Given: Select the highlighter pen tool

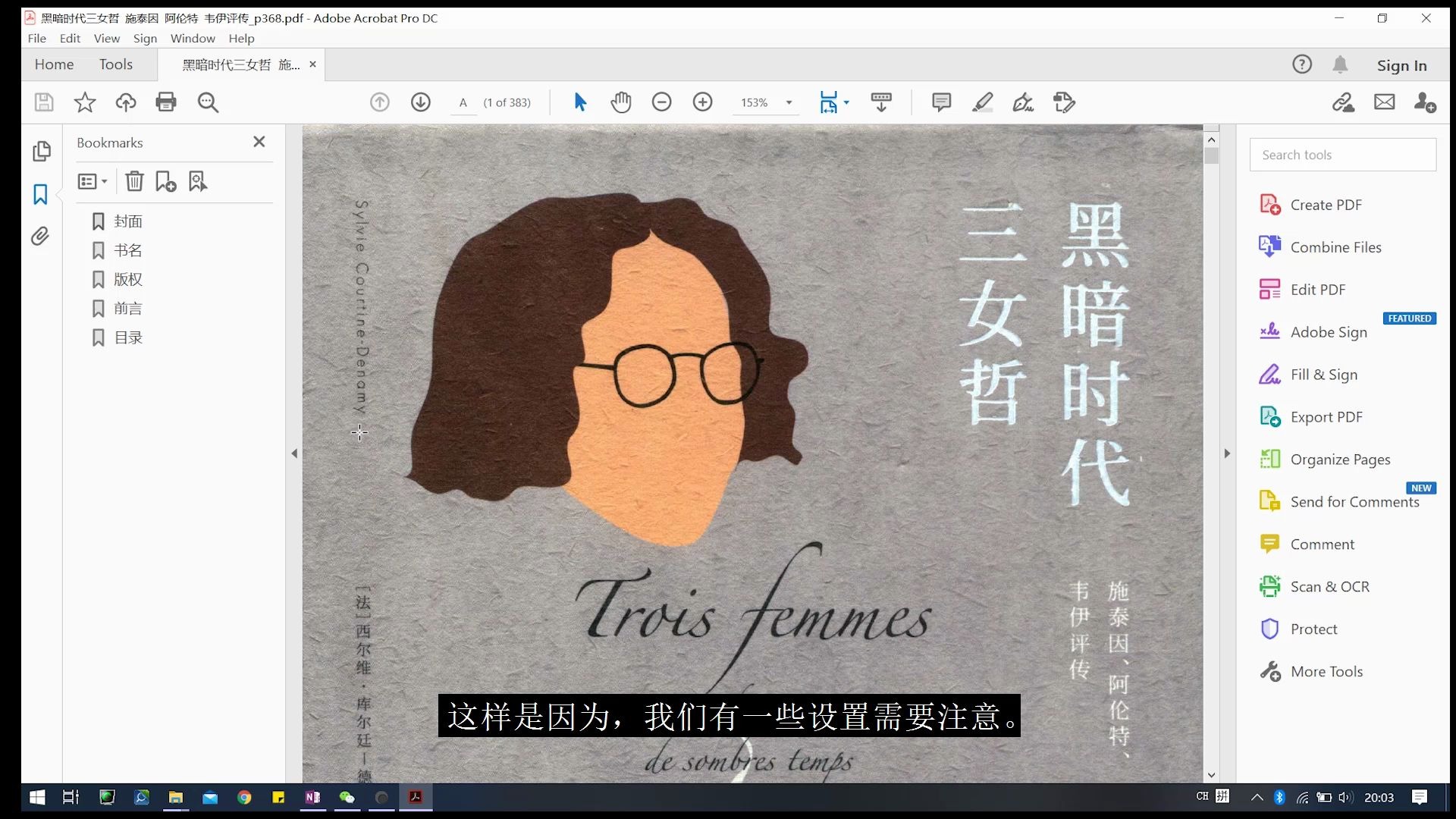Looking at the screenshot, I should click(x=983, y=102).
